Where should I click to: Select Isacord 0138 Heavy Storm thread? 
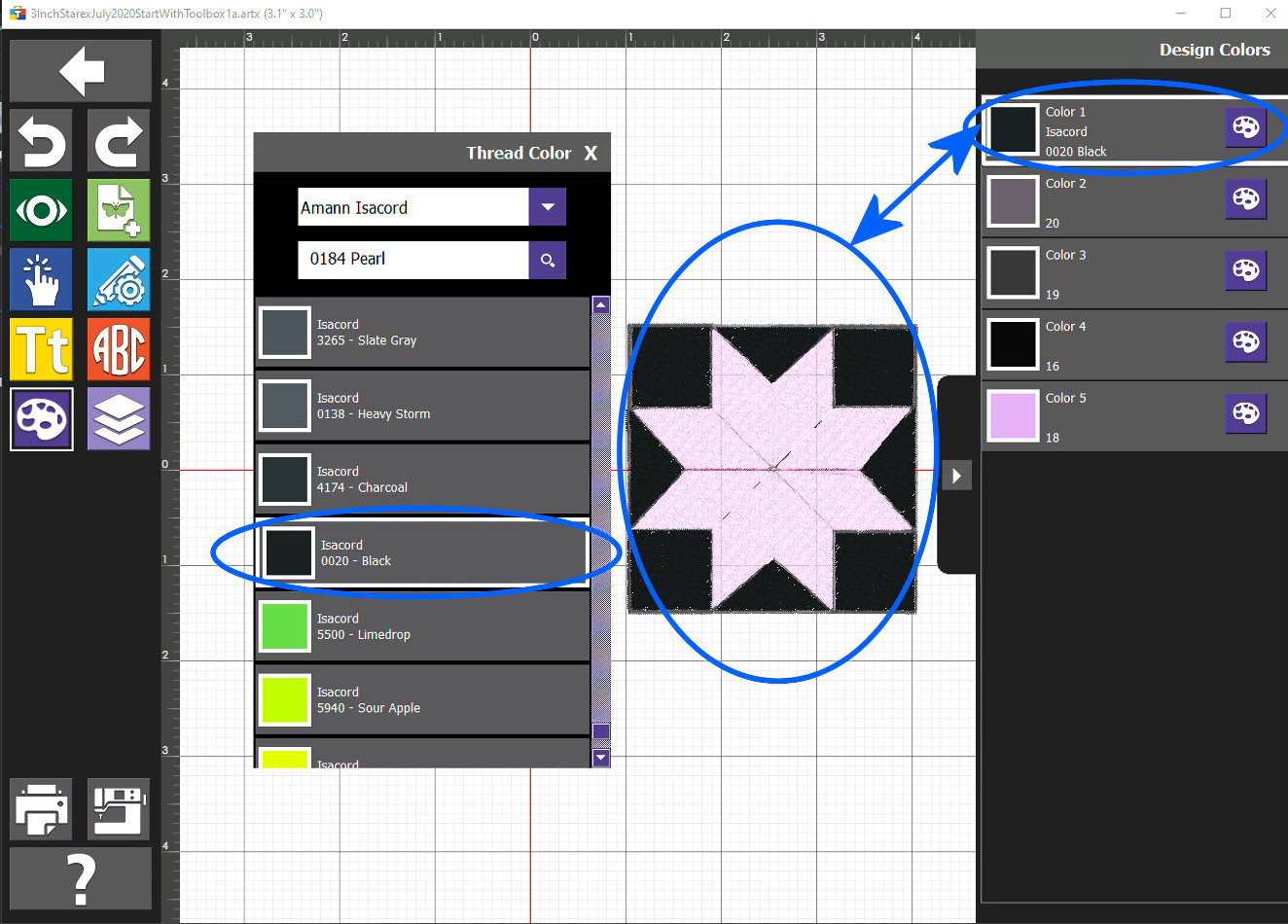click(x=422, y=406)
